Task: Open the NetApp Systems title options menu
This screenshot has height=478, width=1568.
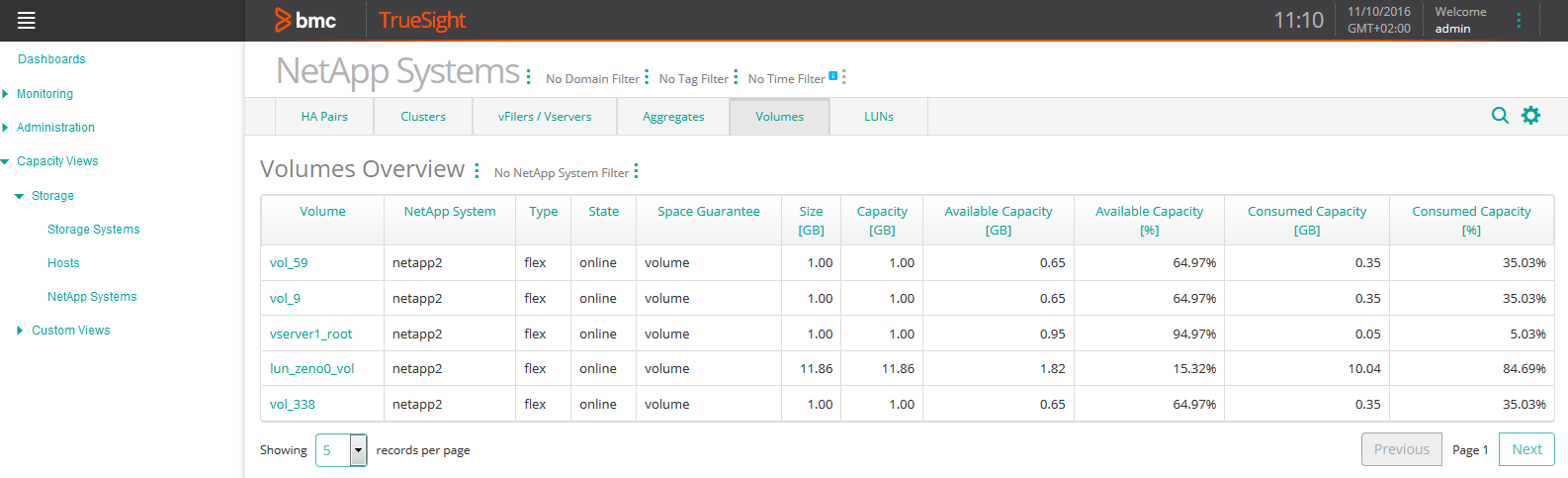Action: [x=529, y=76]
